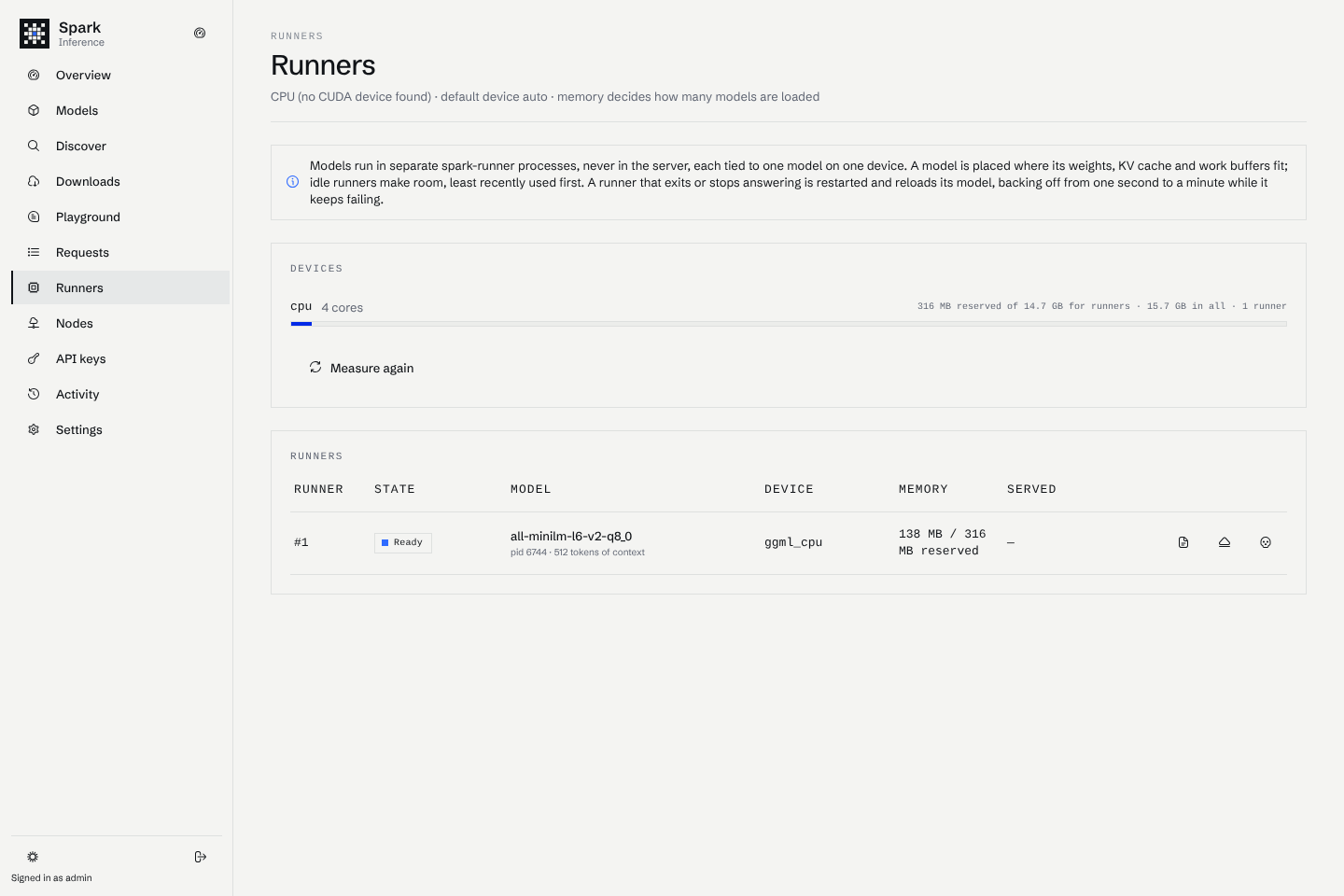The width and height of the screenshot is (1344, 896).
Task: Click the Spark checkered logo
Action: (35, 34)
